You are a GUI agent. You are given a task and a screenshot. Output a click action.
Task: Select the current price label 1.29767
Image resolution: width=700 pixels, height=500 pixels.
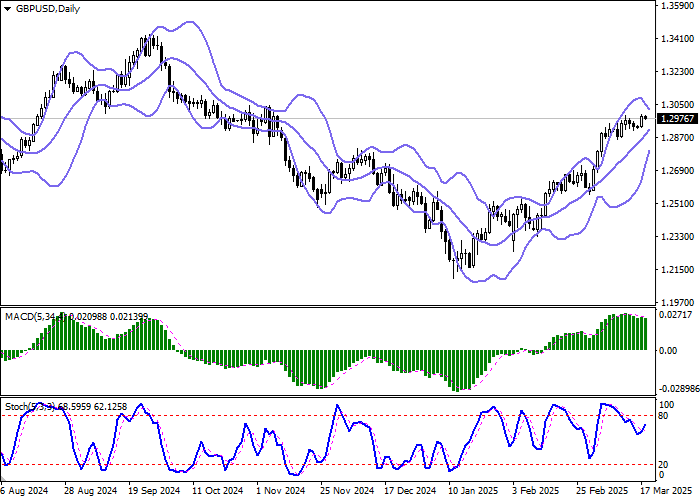(677, 119)
